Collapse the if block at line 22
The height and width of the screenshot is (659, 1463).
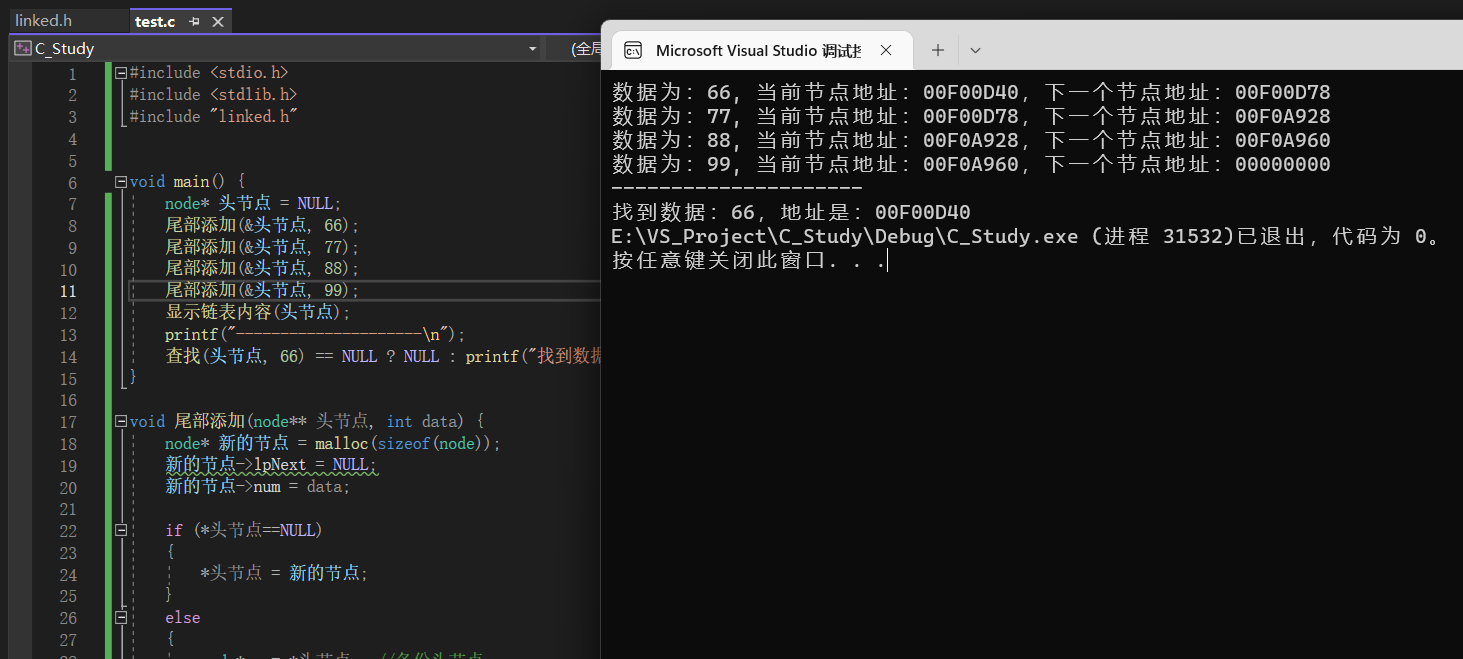click(121, 530)
